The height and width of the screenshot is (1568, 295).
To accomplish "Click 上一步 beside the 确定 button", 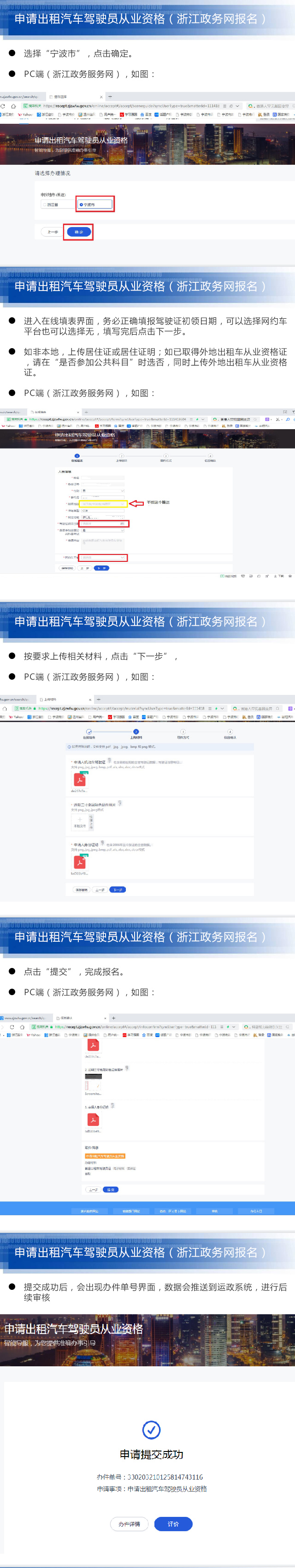I will [x=53, y=232].
